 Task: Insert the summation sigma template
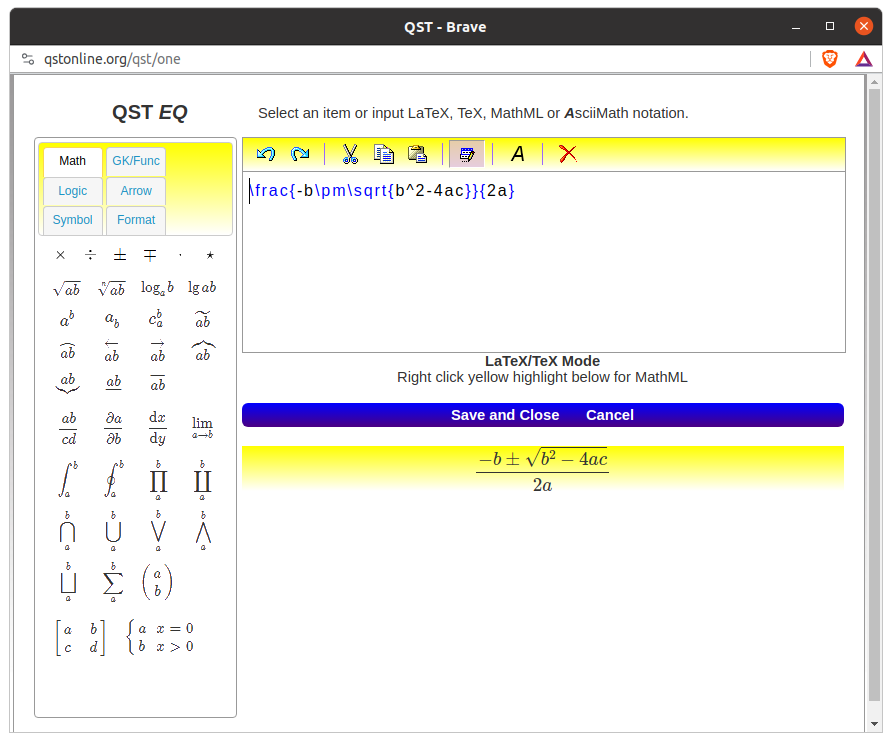click(113, 582)
